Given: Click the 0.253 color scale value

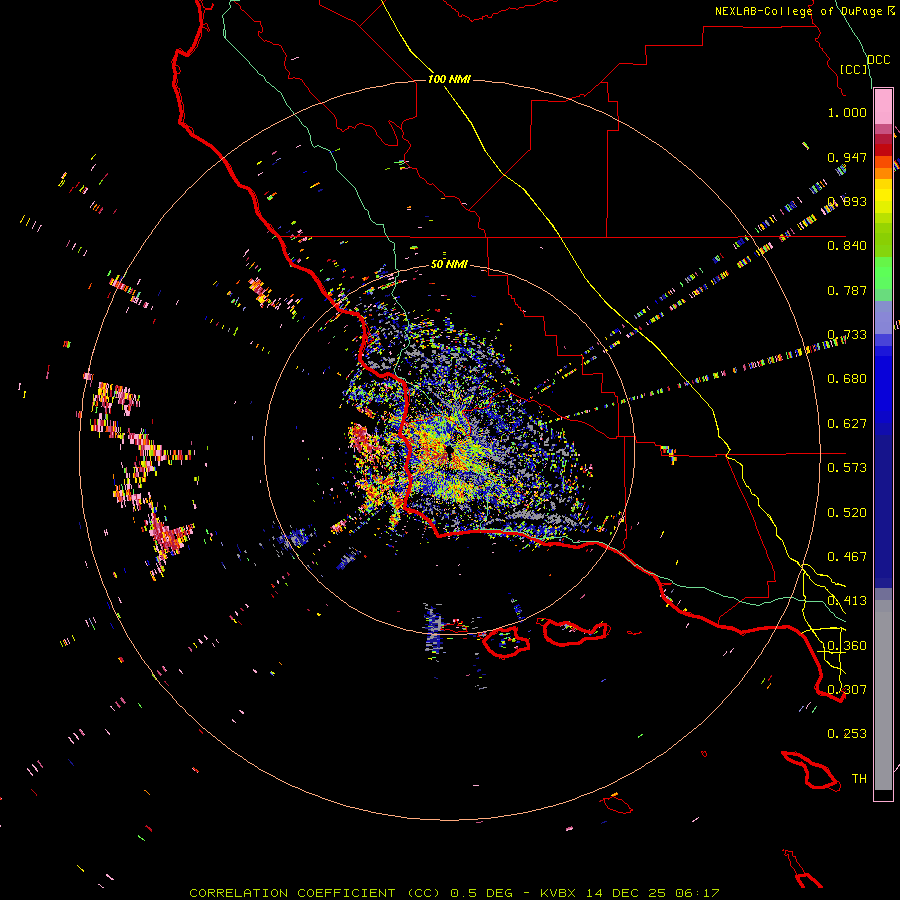Looking at the screenshot, I should tap(847, 734).
